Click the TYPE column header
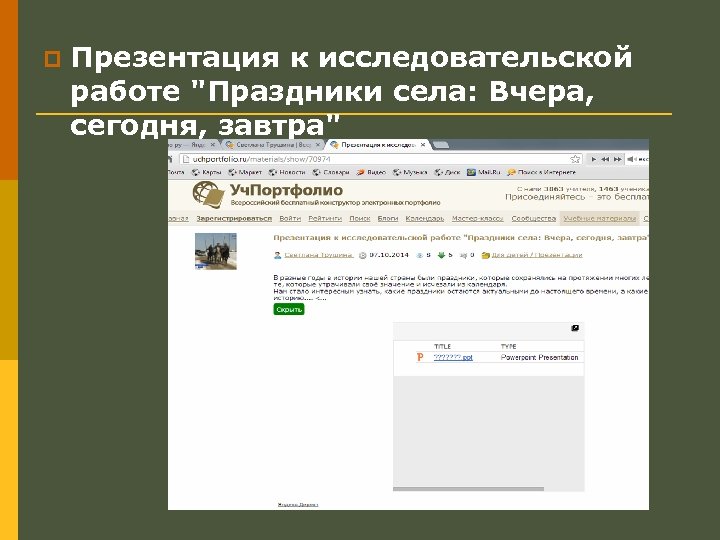 coord(508,346)
